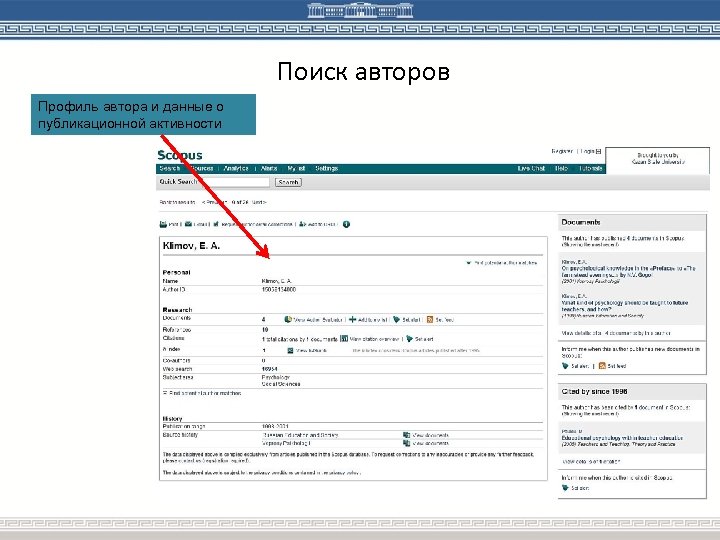The height and width of the screenshot is (540, 720).
Task: Click into the Quick Search input field
Action: [x=234, y=182]
